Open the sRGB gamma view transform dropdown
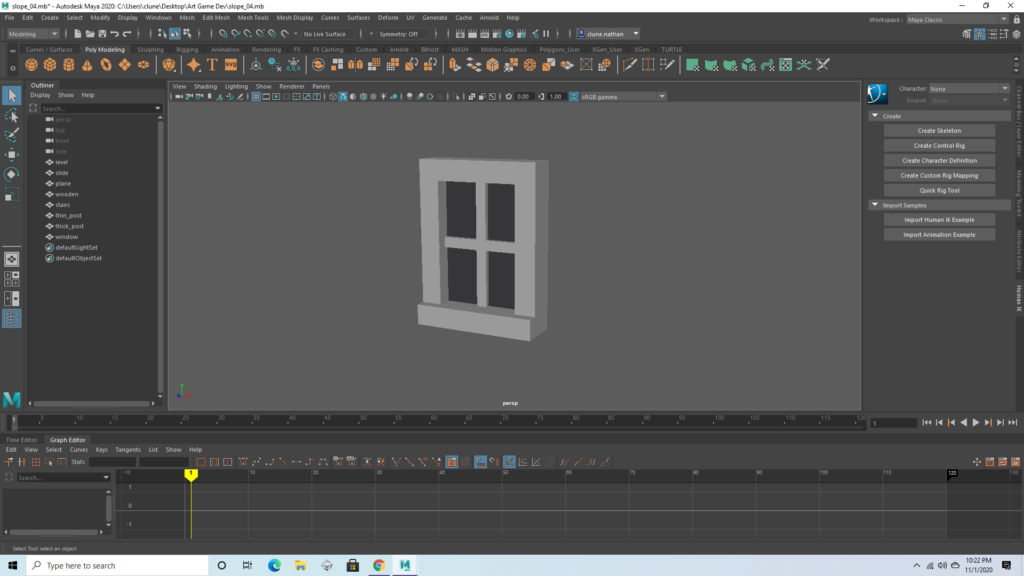1024x576 pixels. click(x=619, y=97)
